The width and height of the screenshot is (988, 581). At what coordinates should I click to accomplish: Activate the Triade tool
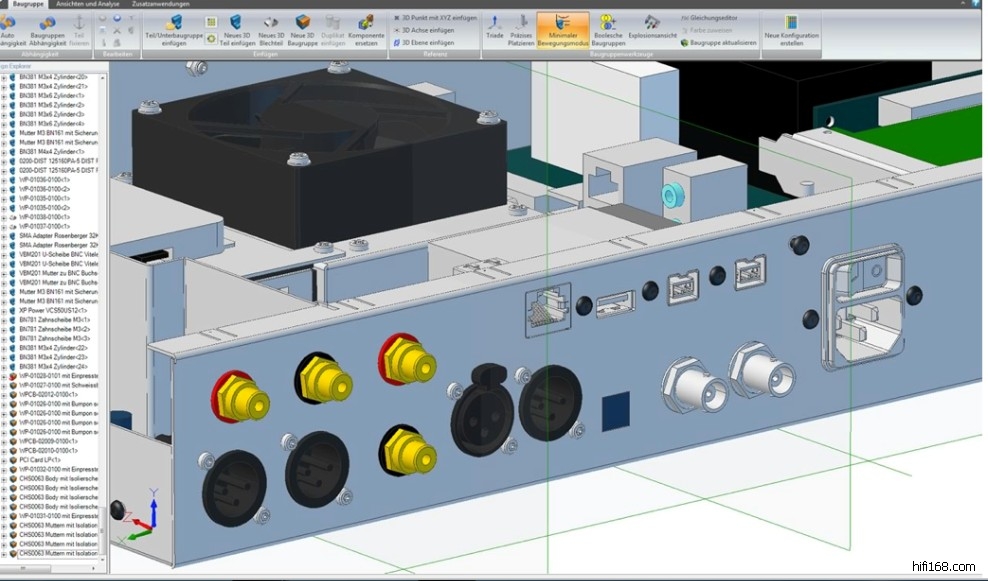494,23
